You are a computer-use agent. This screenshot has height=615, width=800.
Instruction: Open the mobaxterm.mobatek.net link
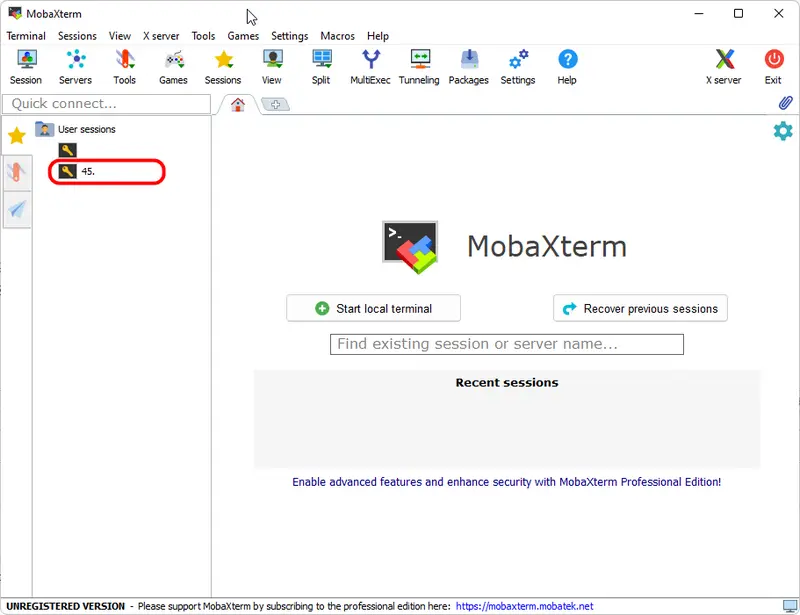pyautogui.click(x=524, y=606)
